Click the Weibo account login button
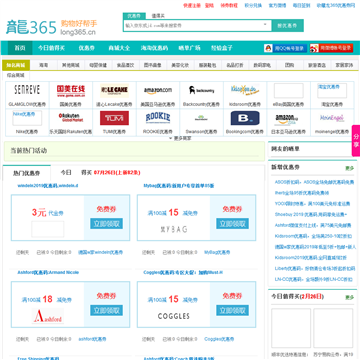The height and width of the screenshot is (360, 360). pyautogui.click(x=331, y=48)
